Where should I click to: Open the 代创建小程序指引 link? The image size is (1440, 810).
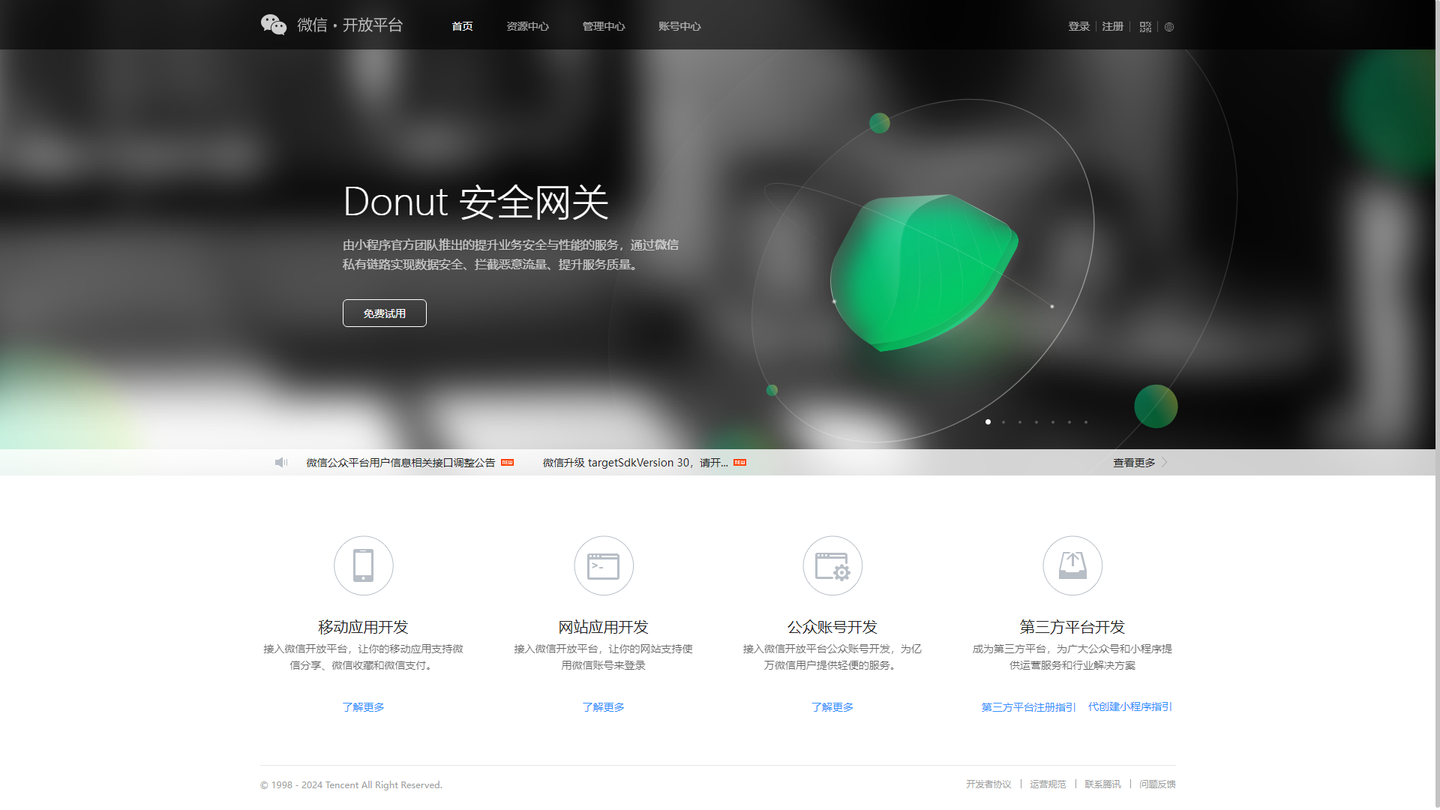click(1130, 707)
